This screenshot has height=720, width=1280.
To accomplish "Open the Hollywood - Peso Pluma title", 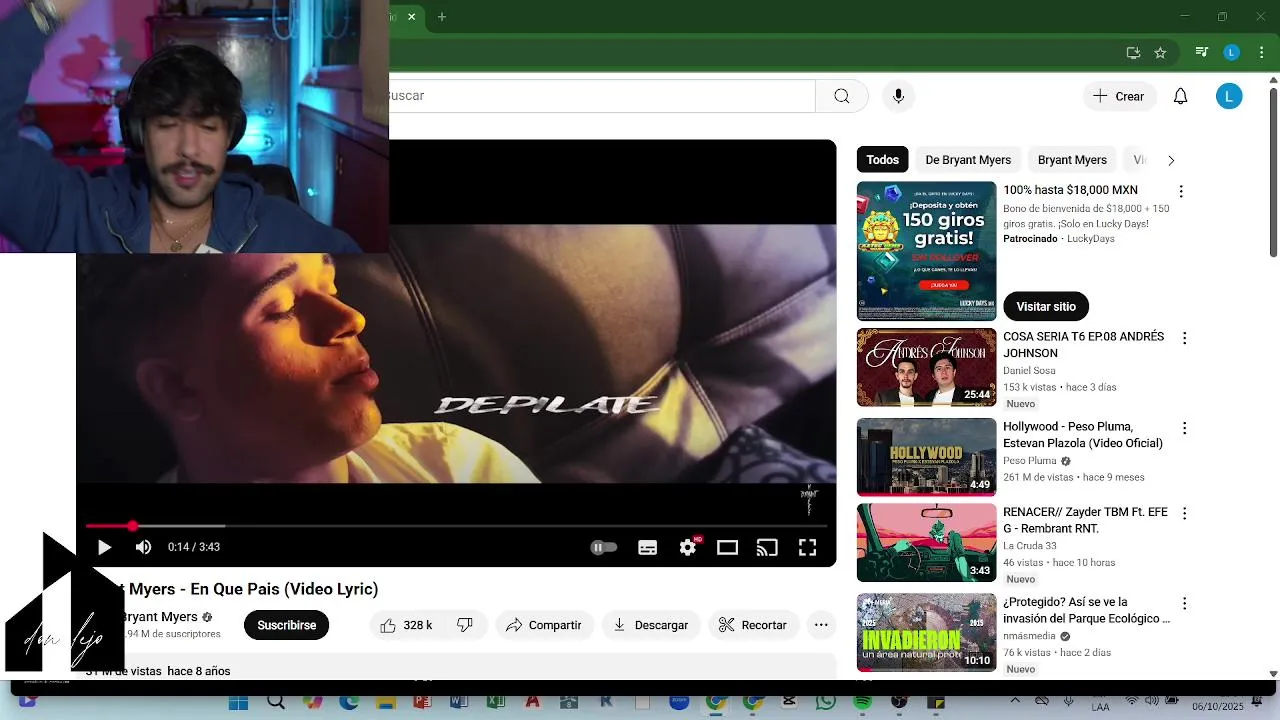I will tap(1083, 435).
